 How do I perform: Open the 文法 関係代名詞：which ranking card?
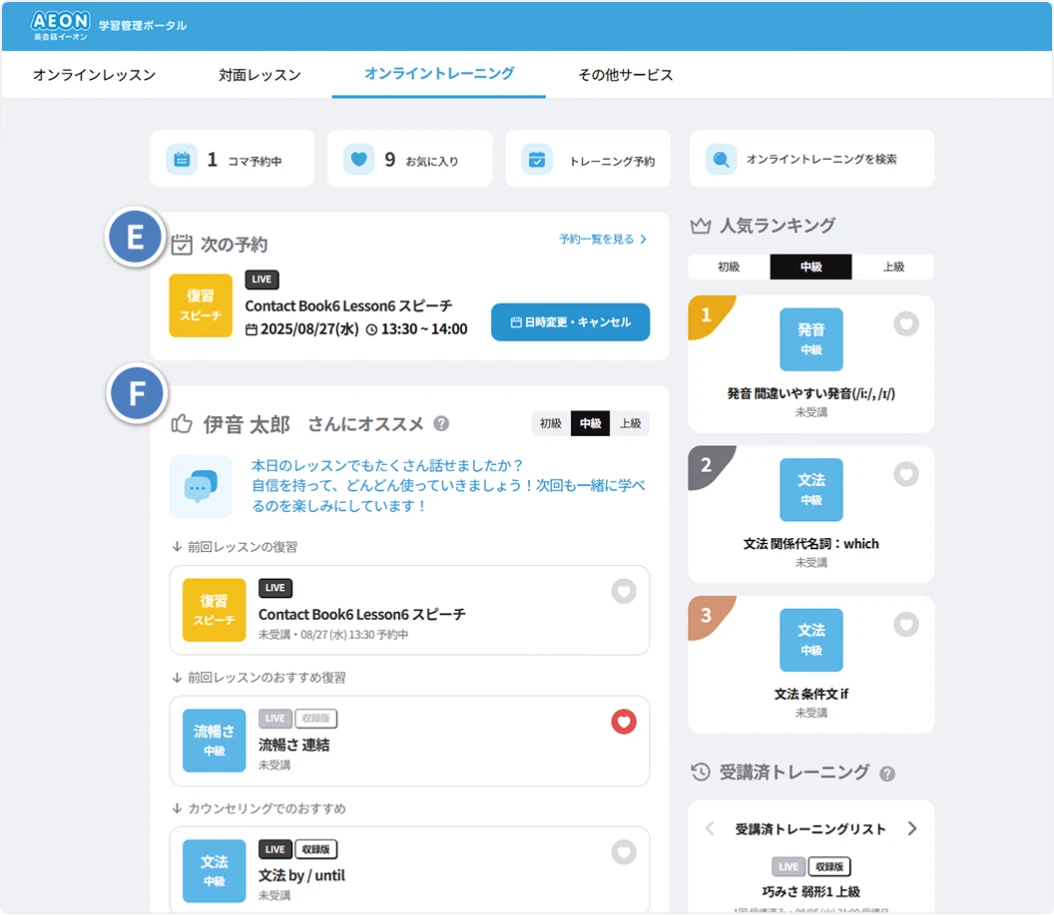pyautogui.click(x=811, y=512)
